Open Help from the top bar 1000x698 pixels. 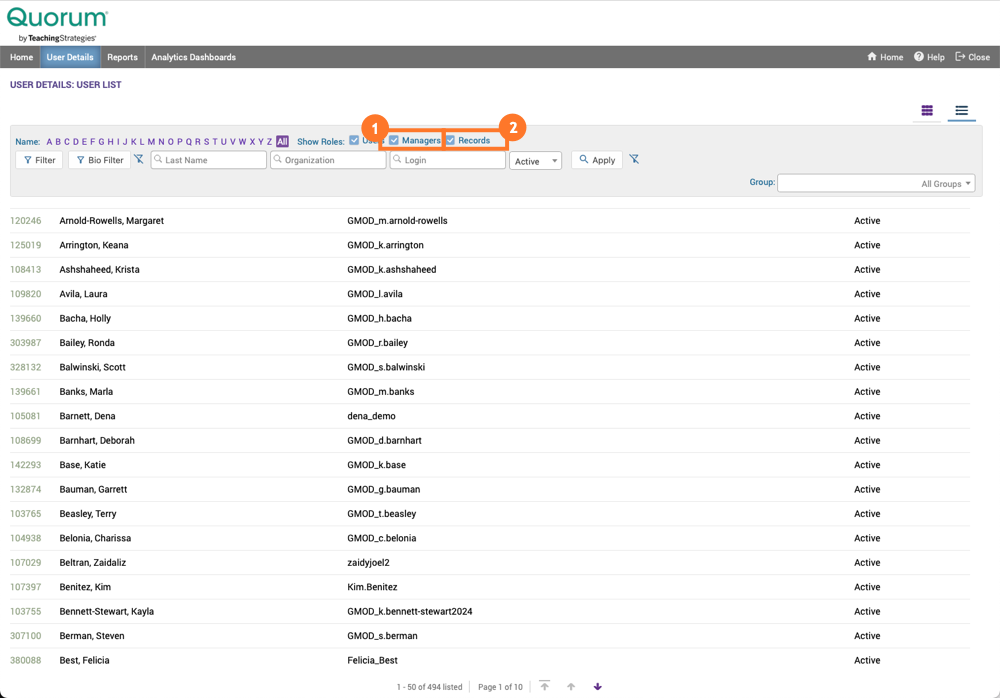click(x=929, y=57)
